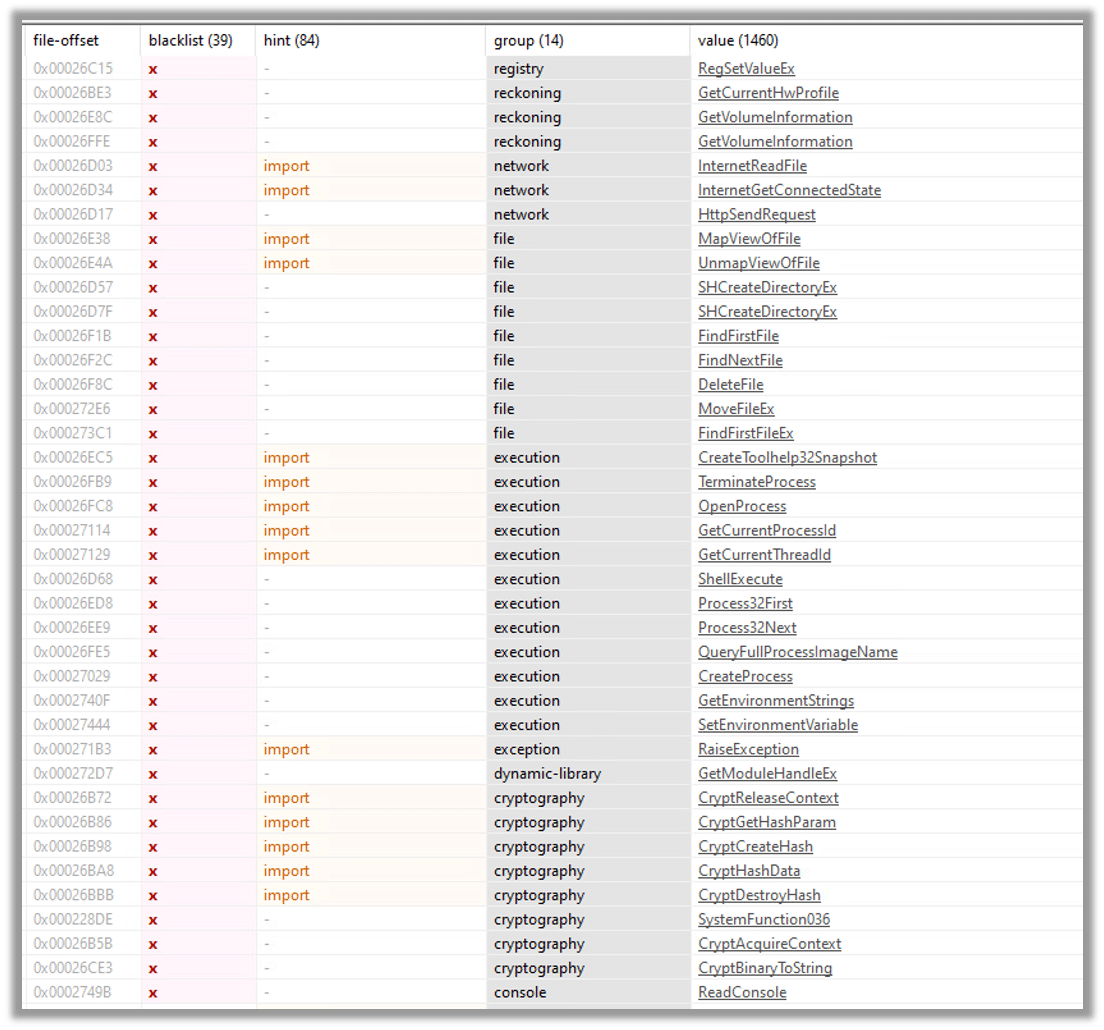The image size is (1104, 1030).
Task: Open the Process32Next link
Action: [x=747, y=628]
